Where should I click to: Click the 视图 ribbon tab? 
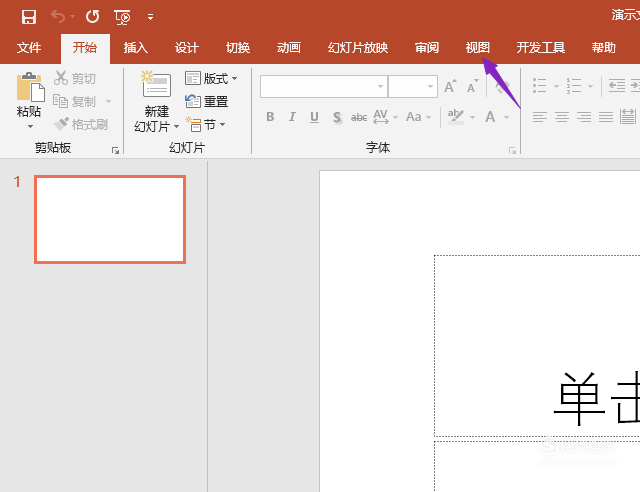pyautogui.click(x=478, y=48)
